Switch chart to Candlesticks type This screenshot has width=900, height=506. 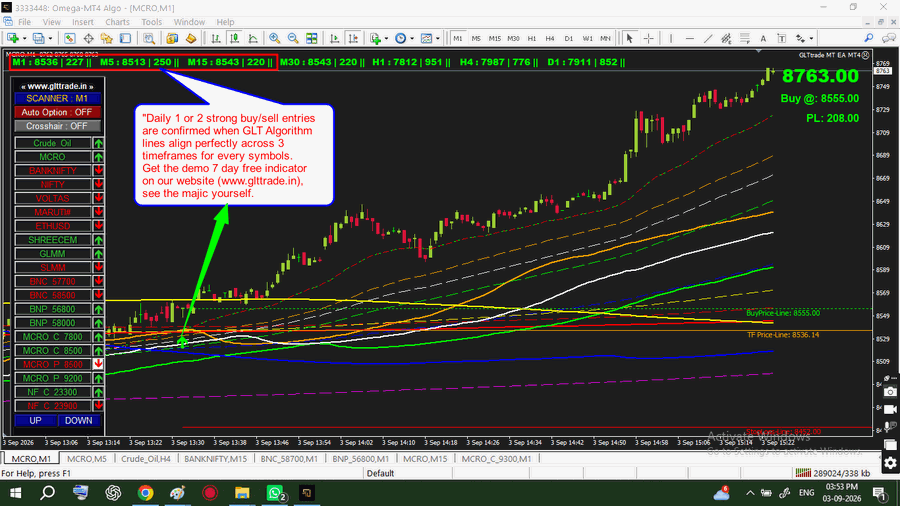[x=234, y=38]
